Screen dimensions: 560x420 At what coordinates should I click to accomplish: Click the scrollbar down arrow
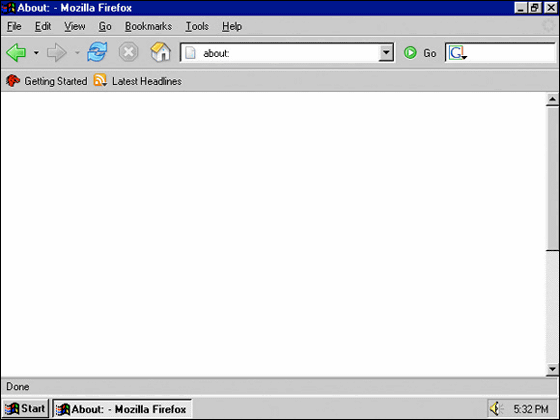click(x=552, y=369)
